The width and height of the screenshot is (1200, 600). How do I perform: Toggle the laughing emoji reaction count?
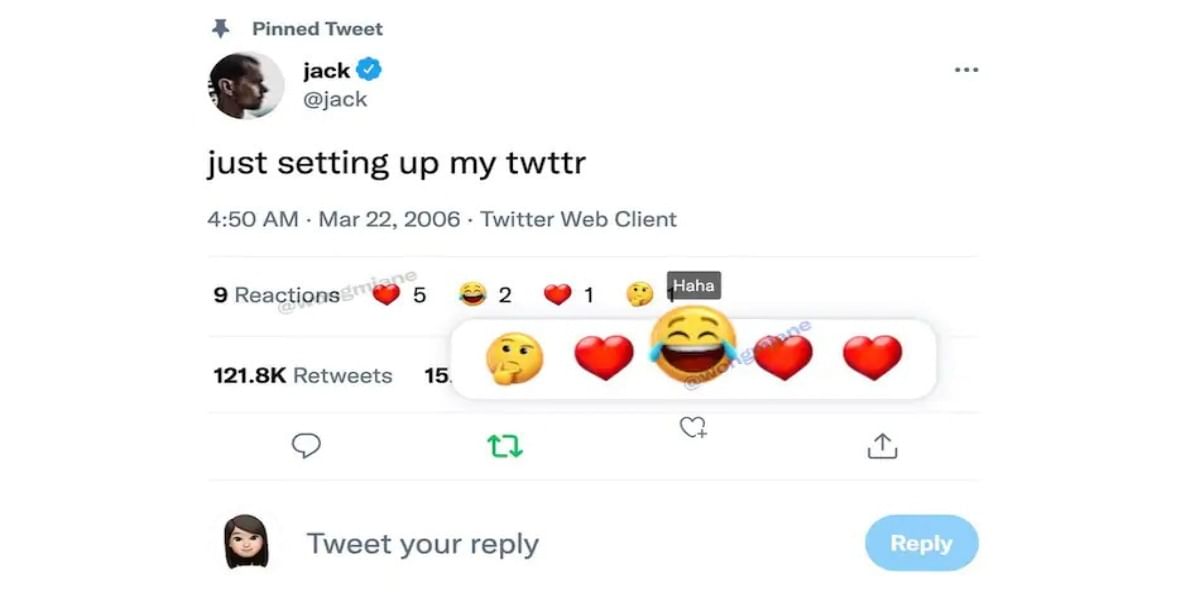click(x=486, y=294)
